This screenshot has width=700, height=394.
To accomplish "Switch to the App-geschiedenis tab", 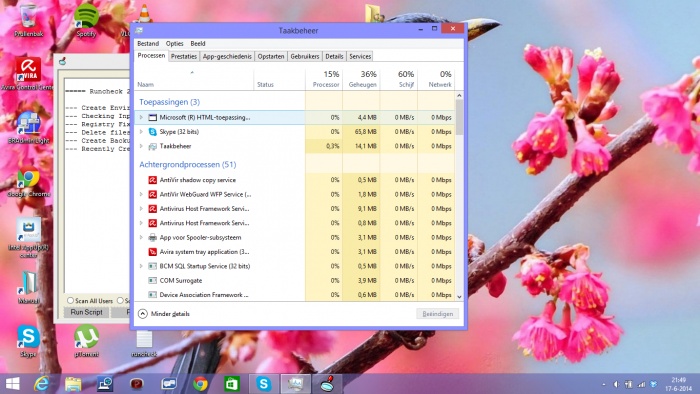I will point(227,56).
